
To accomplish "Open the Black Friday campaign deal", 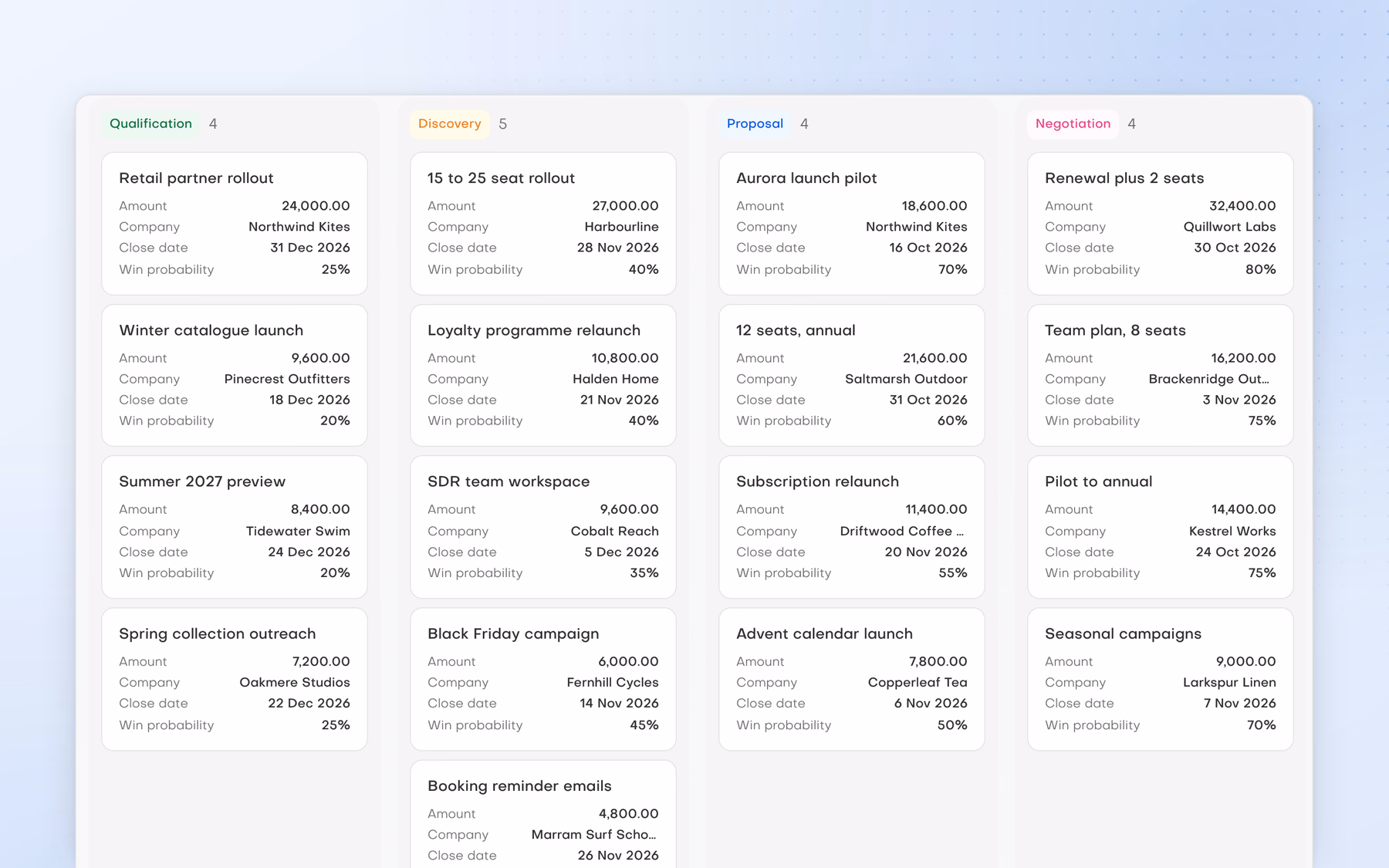I will click(x=543, y=679).
